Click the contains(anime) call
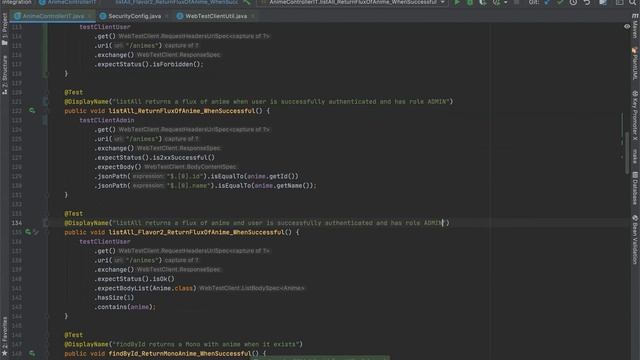Image resolution: width=640 pixels, height=360 pixels. click(x=125, y=307)
